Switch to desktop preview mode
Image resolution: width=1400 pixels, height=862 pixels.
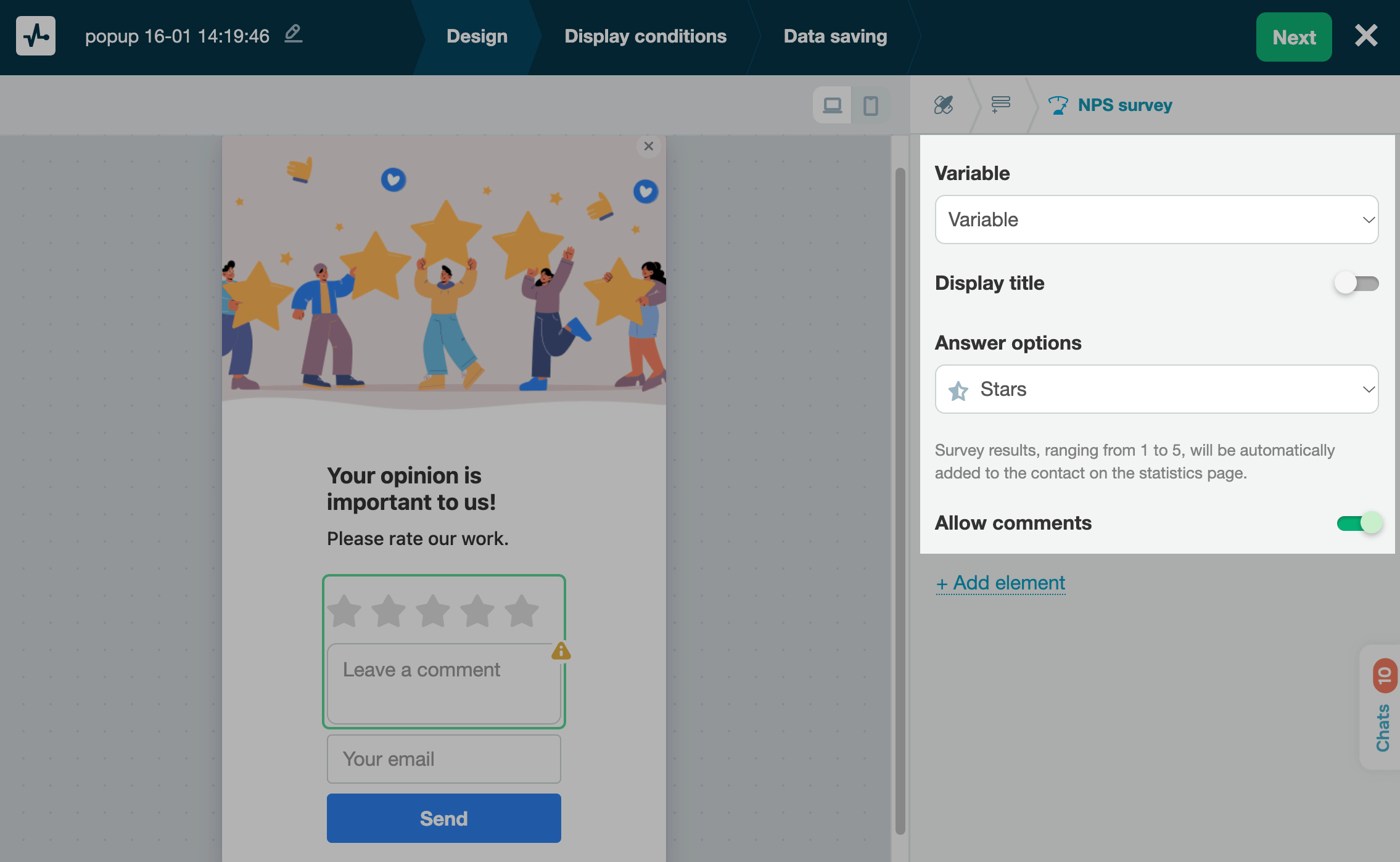tap(832, 105)
